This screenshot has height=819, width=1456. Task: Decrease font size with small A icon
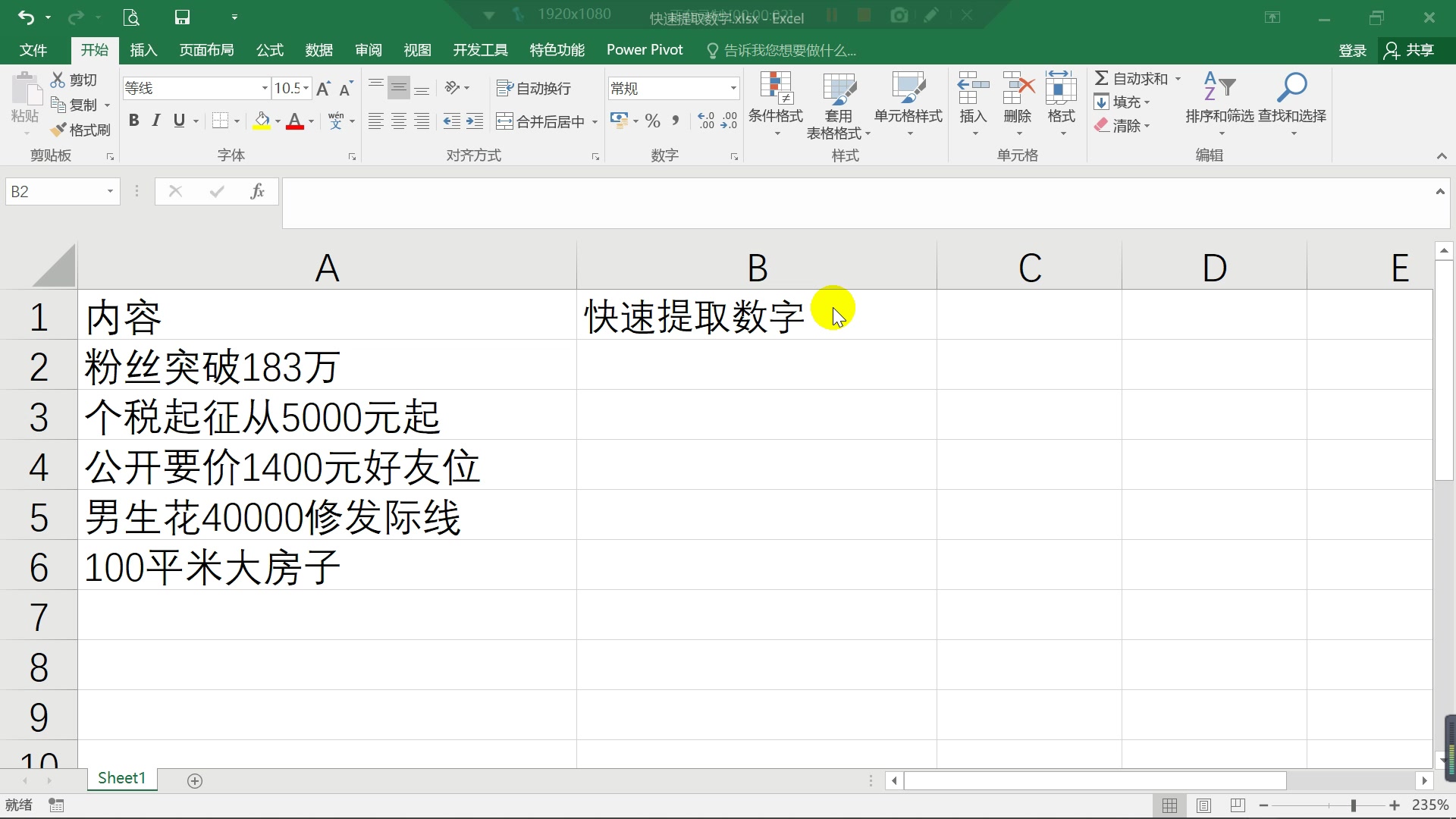coord(346,89)
